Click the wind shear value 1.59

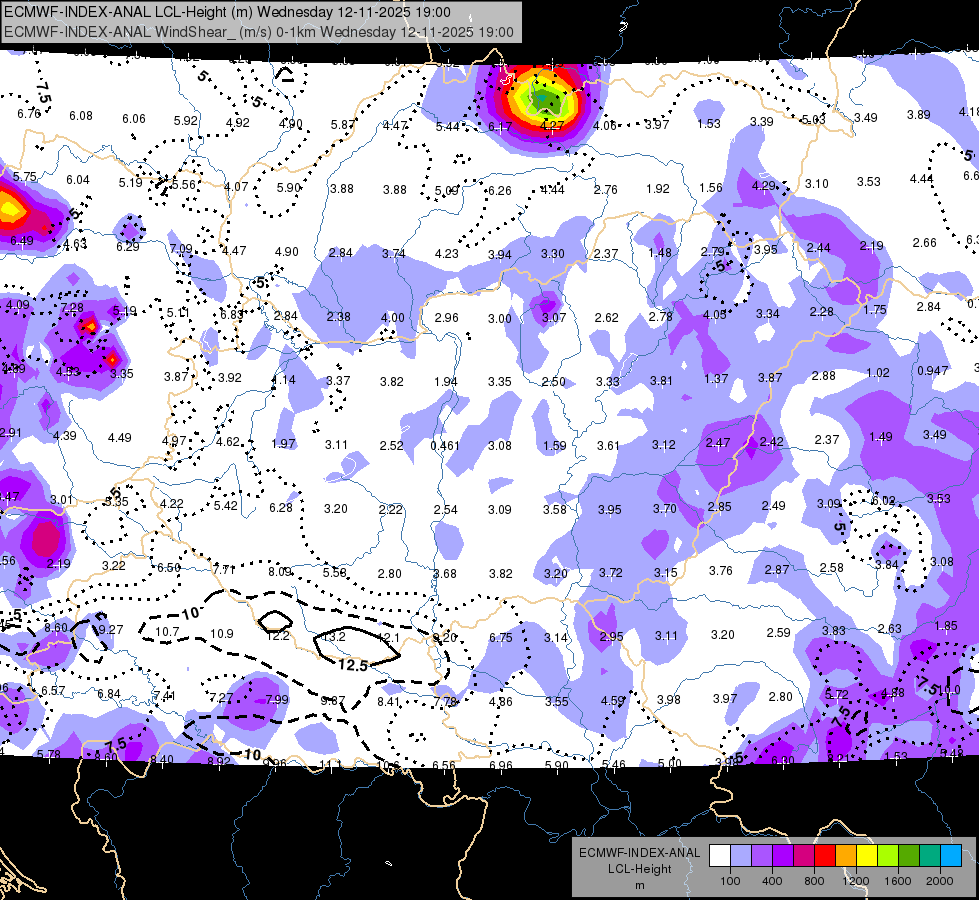coord(554,445)
